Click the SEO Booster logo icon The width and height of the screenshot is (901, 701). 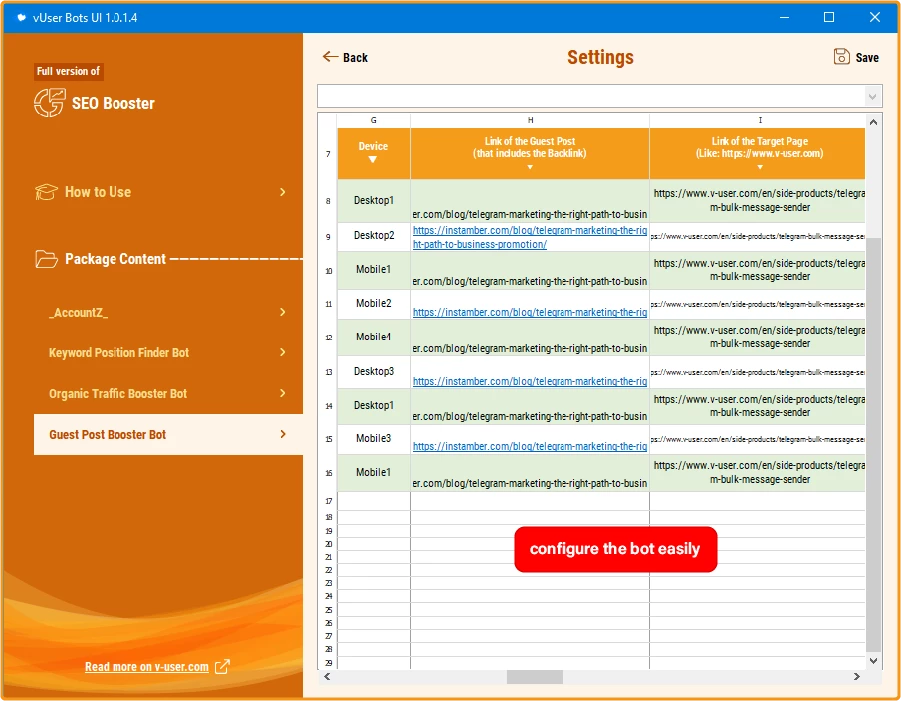[49, 103]
